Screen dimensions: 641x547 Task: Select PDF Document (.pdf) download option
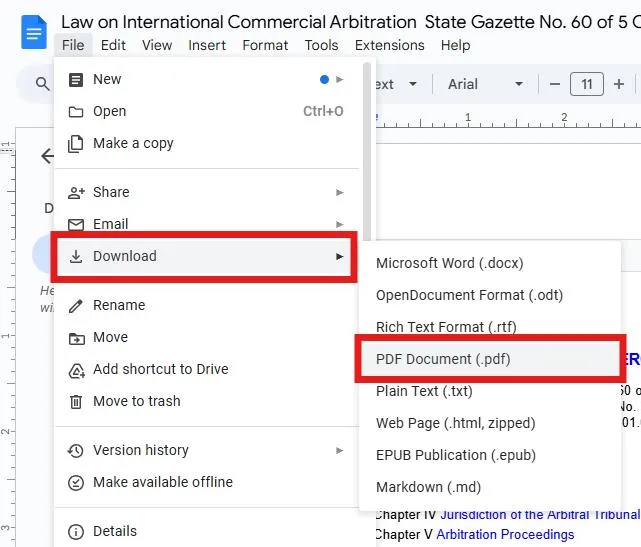[x=443, y=359]
